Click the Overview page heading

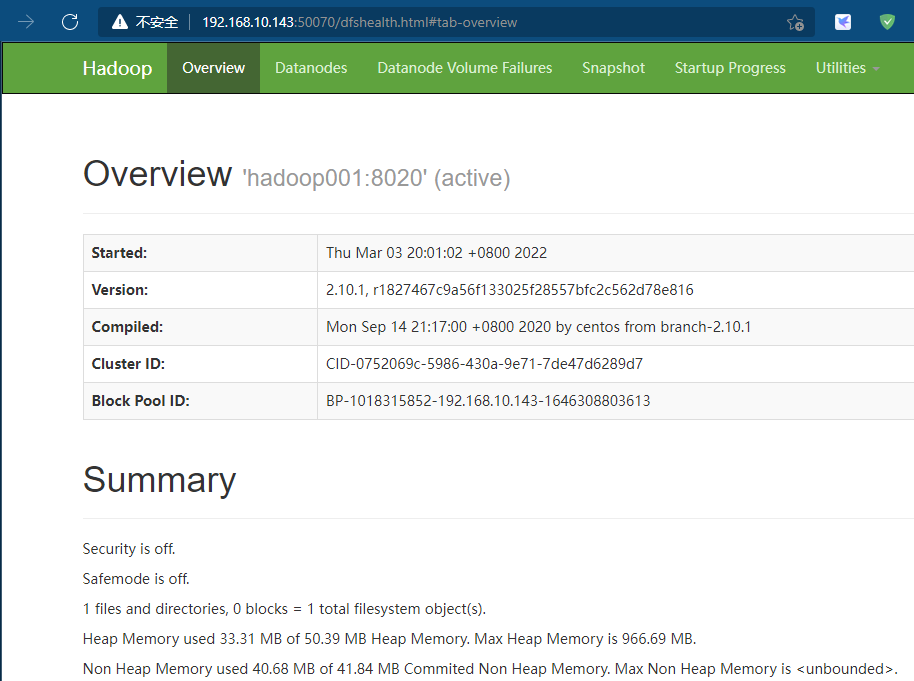click(157, 174)
